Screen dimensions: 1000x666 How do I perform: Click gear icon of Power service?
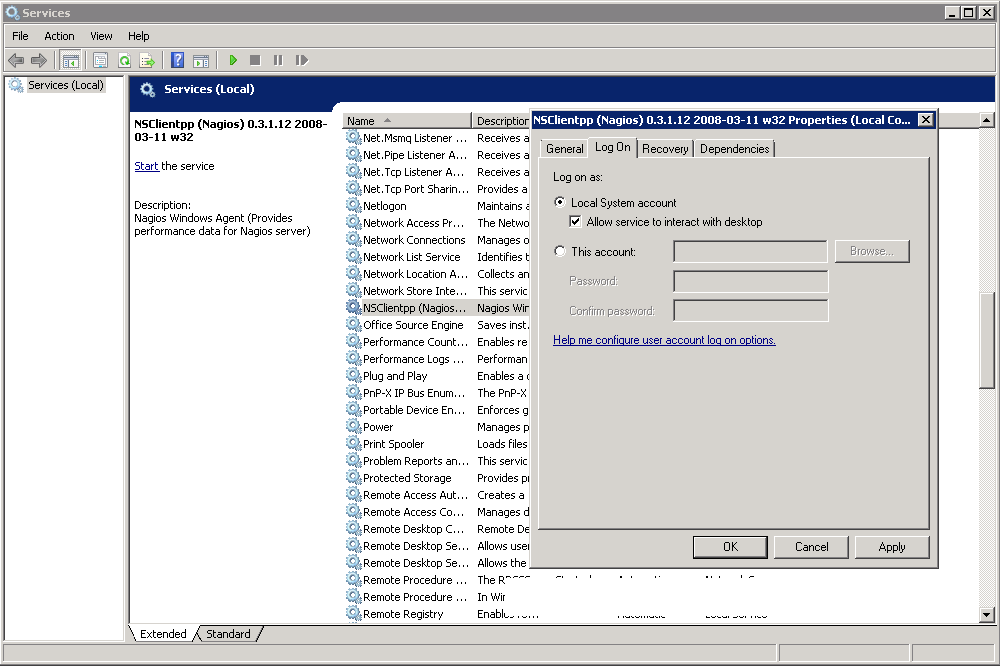pos(353,427)
